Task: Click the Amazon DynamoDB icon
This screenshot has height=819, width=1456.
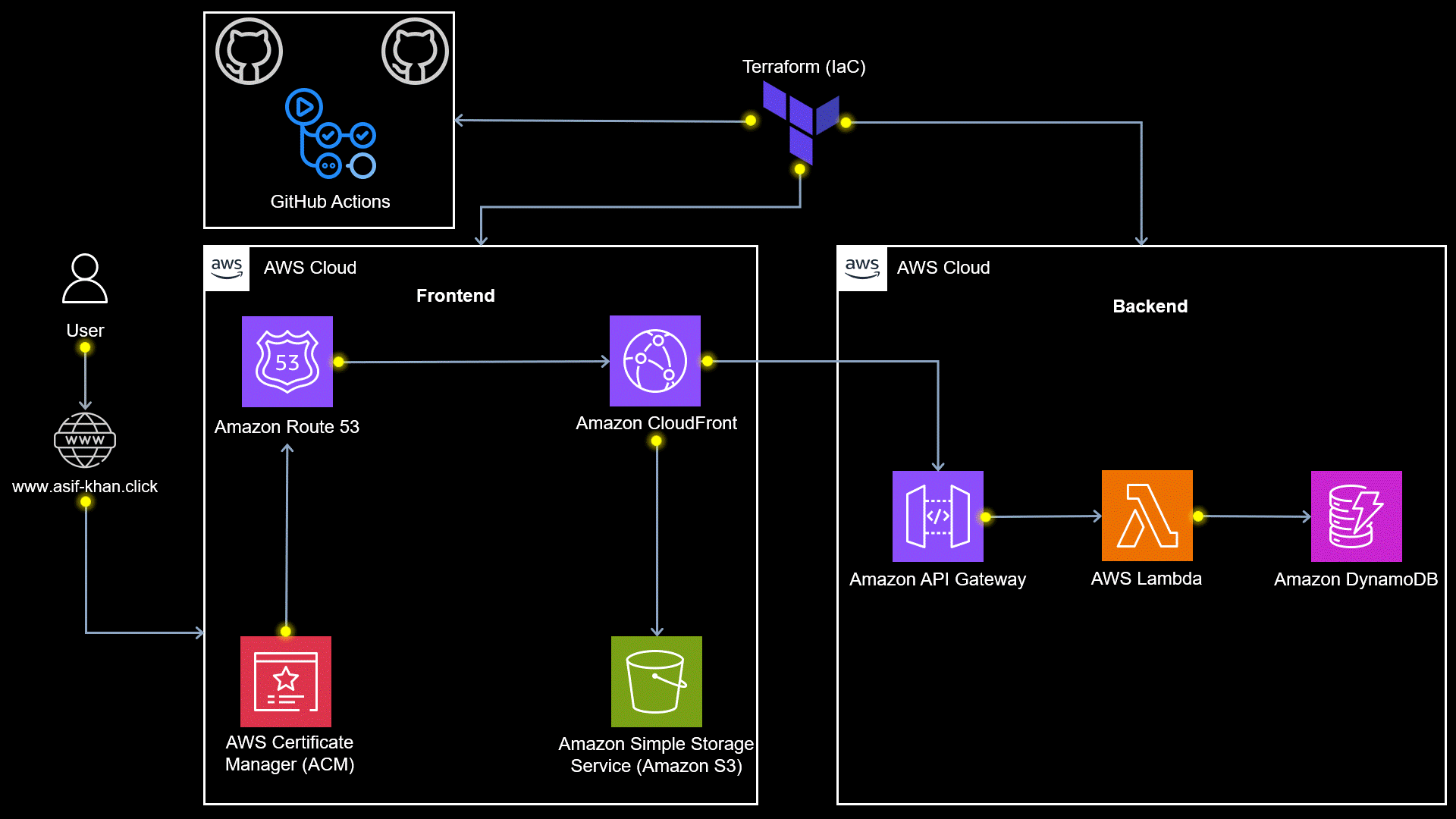Action: pyautogui.click(x=1356, y=516)
